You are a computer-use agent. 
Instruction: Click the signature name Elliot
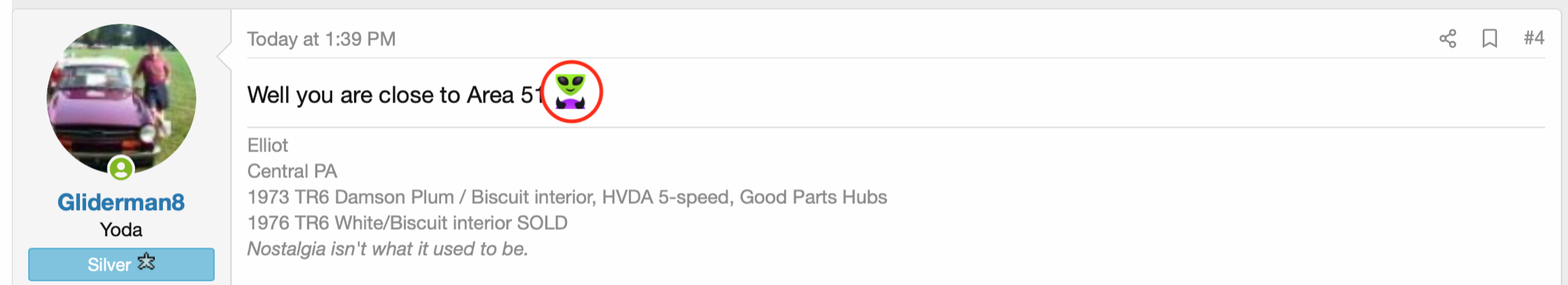(268, 145)
